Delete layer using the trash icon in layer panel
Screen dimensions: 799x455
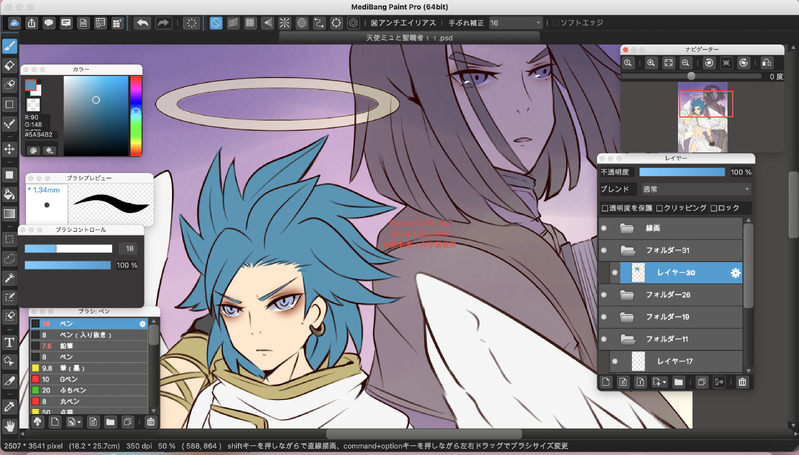[x=742, y=382]
